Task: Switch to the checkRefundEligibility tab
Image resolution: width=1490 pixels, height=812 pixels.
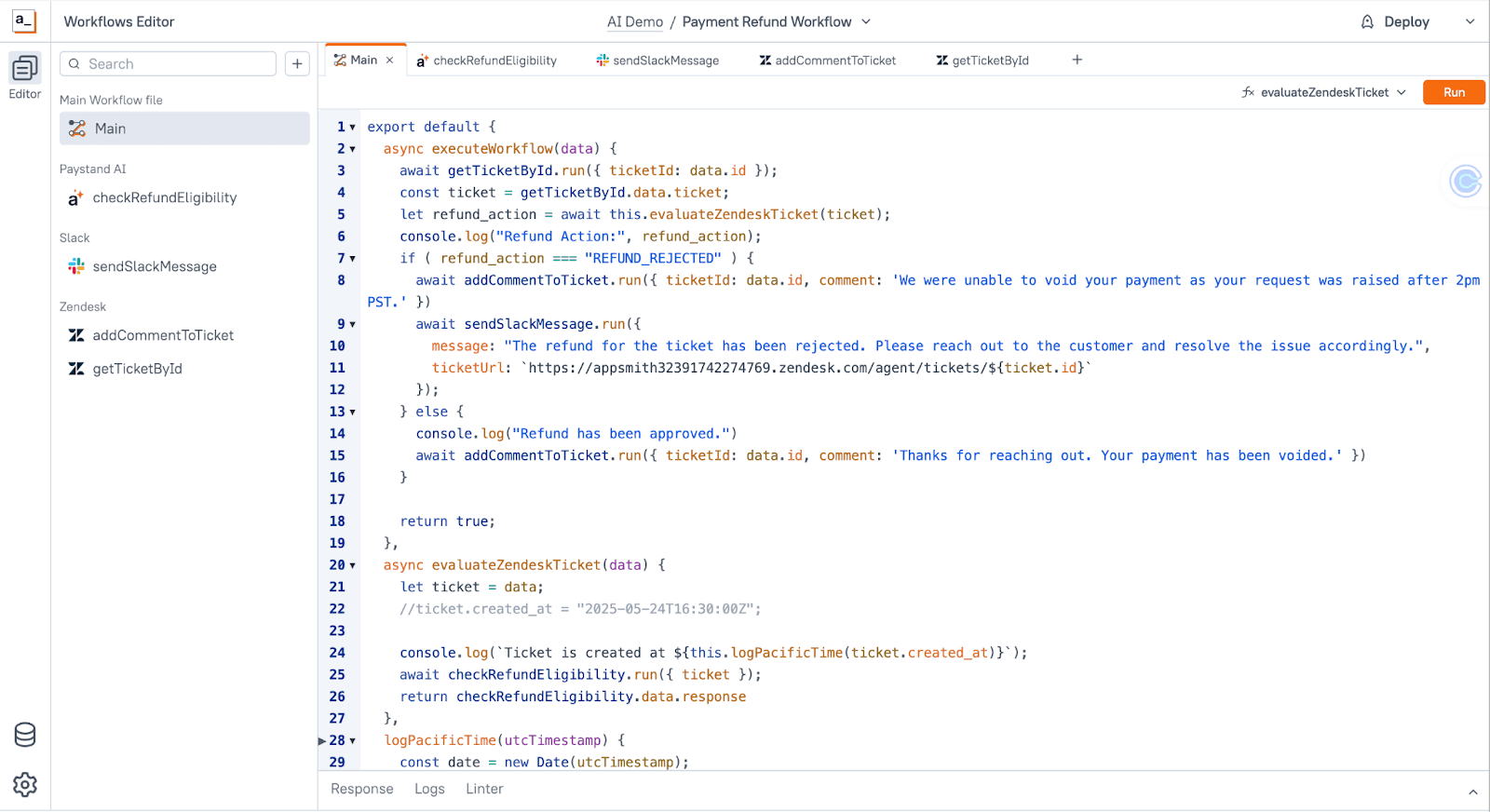Action: coord(487,61)
